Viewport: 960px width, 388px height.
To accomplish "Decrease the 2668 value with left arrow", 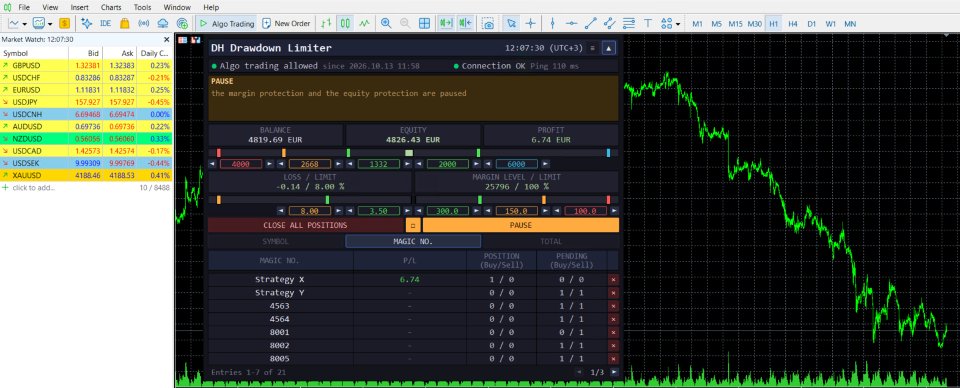I will (x=281, y=164).
